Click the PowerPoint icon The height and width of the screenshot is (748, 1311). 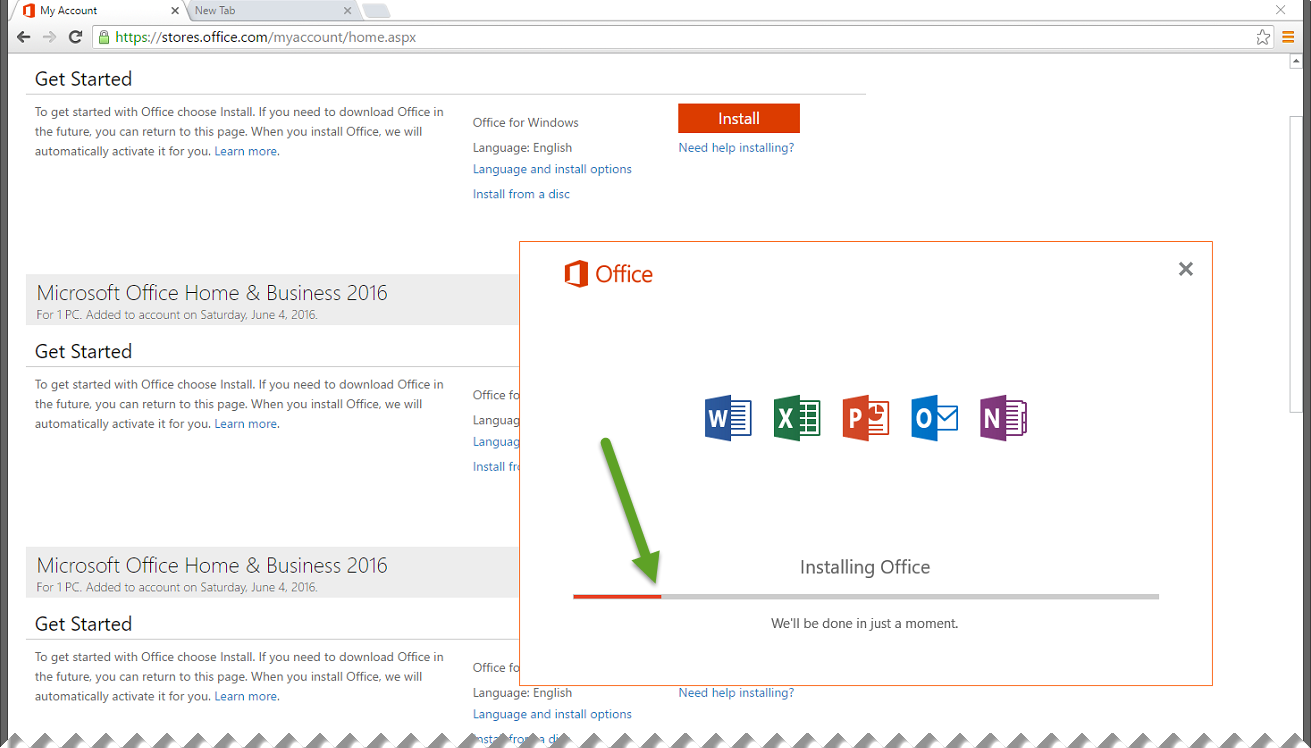tap(864, 418)
